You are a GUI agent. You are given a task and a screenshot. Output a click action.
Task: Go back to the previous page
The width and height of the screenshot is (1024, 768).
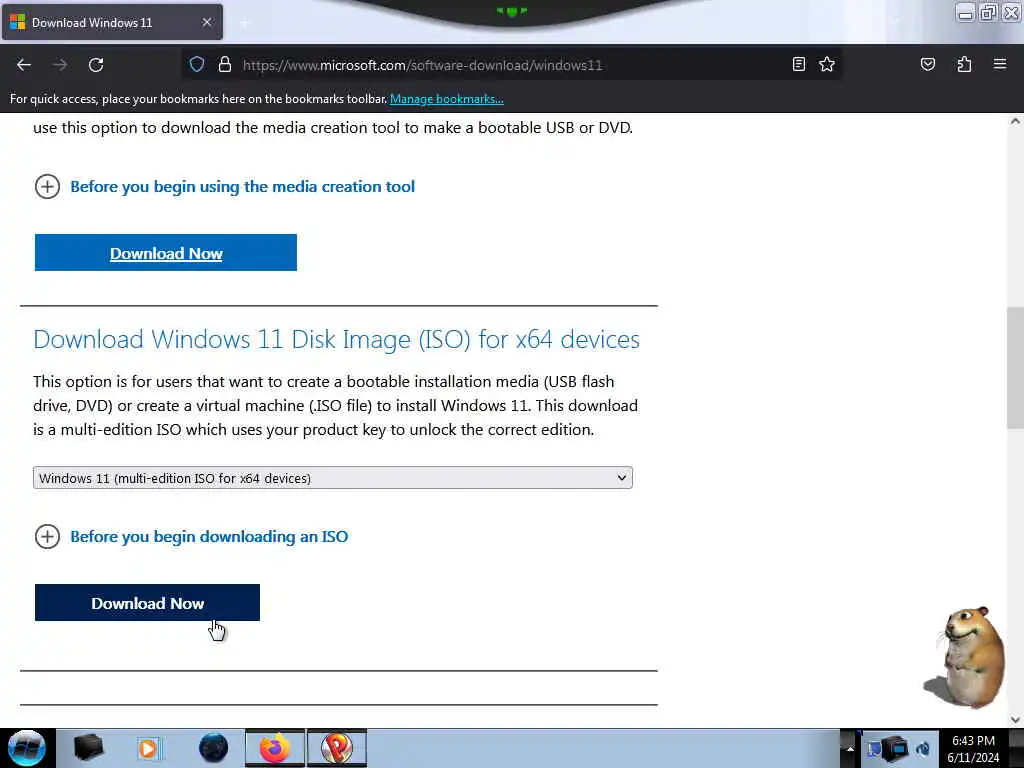coord(24,65)
